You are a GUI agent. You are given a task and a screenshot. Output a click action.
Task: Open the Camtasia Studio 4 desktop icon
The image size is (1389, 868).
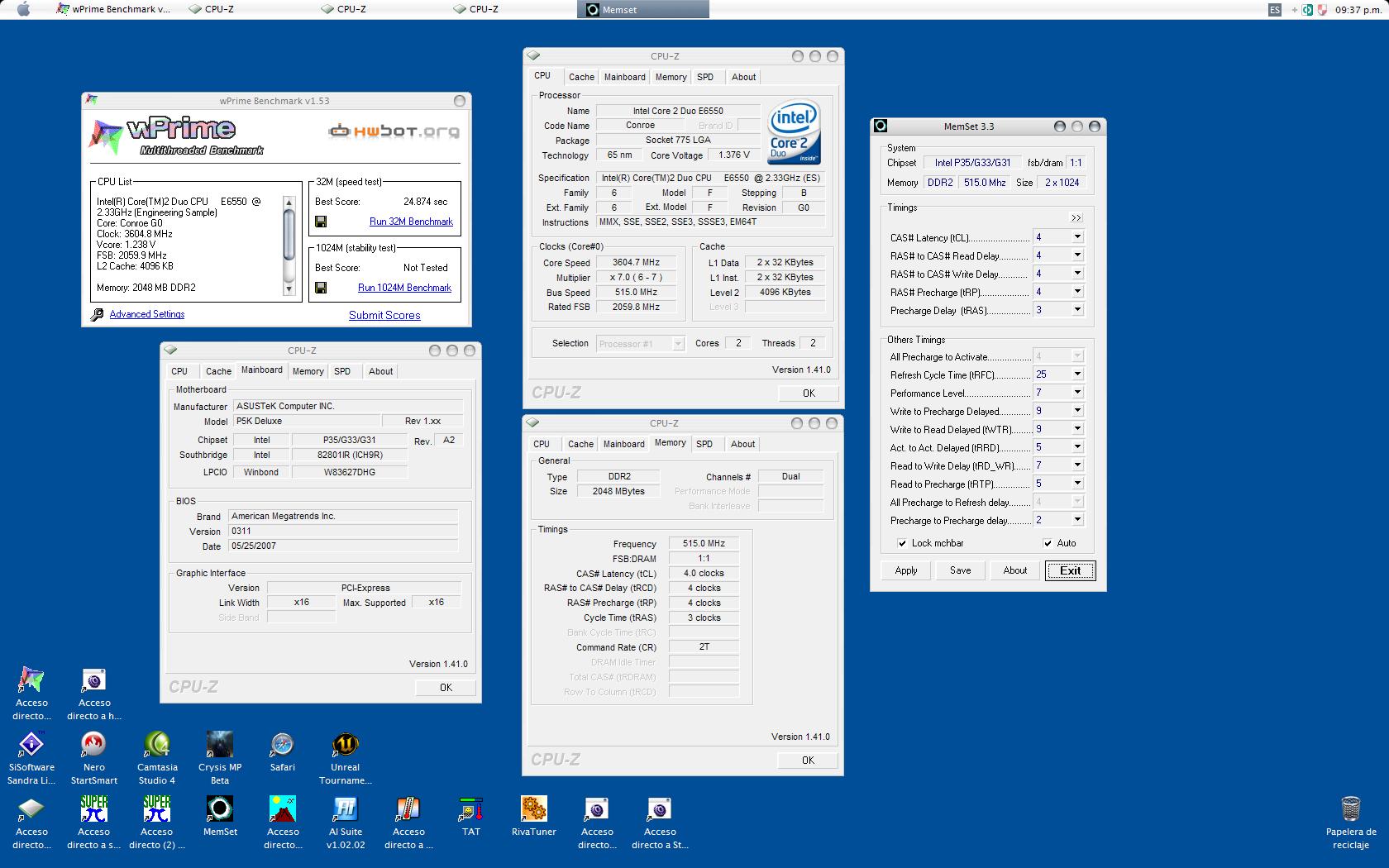click(x=157, y=746)
